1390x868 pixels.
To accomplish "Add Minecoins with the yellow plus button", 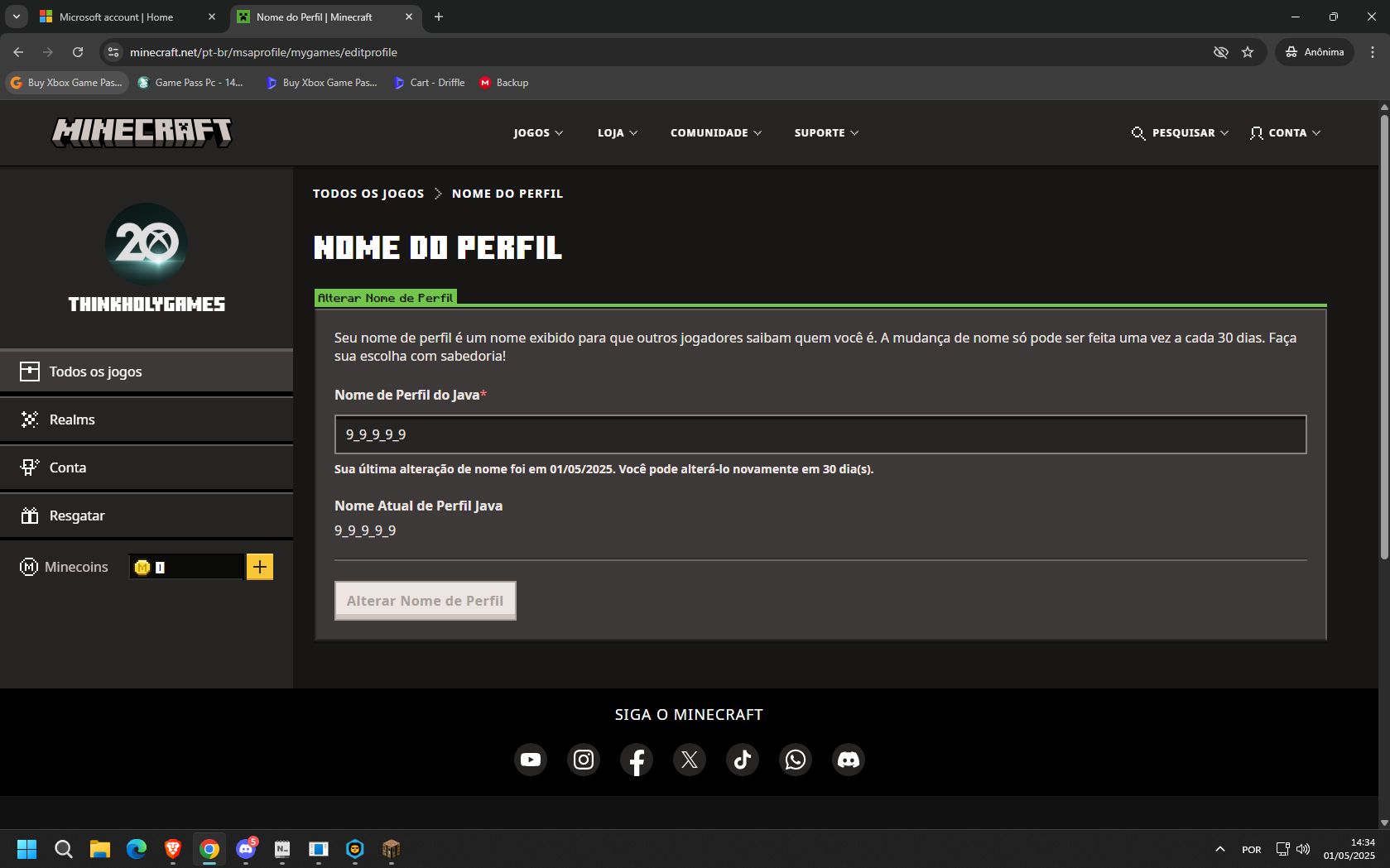I will click(x=260, y=567).
